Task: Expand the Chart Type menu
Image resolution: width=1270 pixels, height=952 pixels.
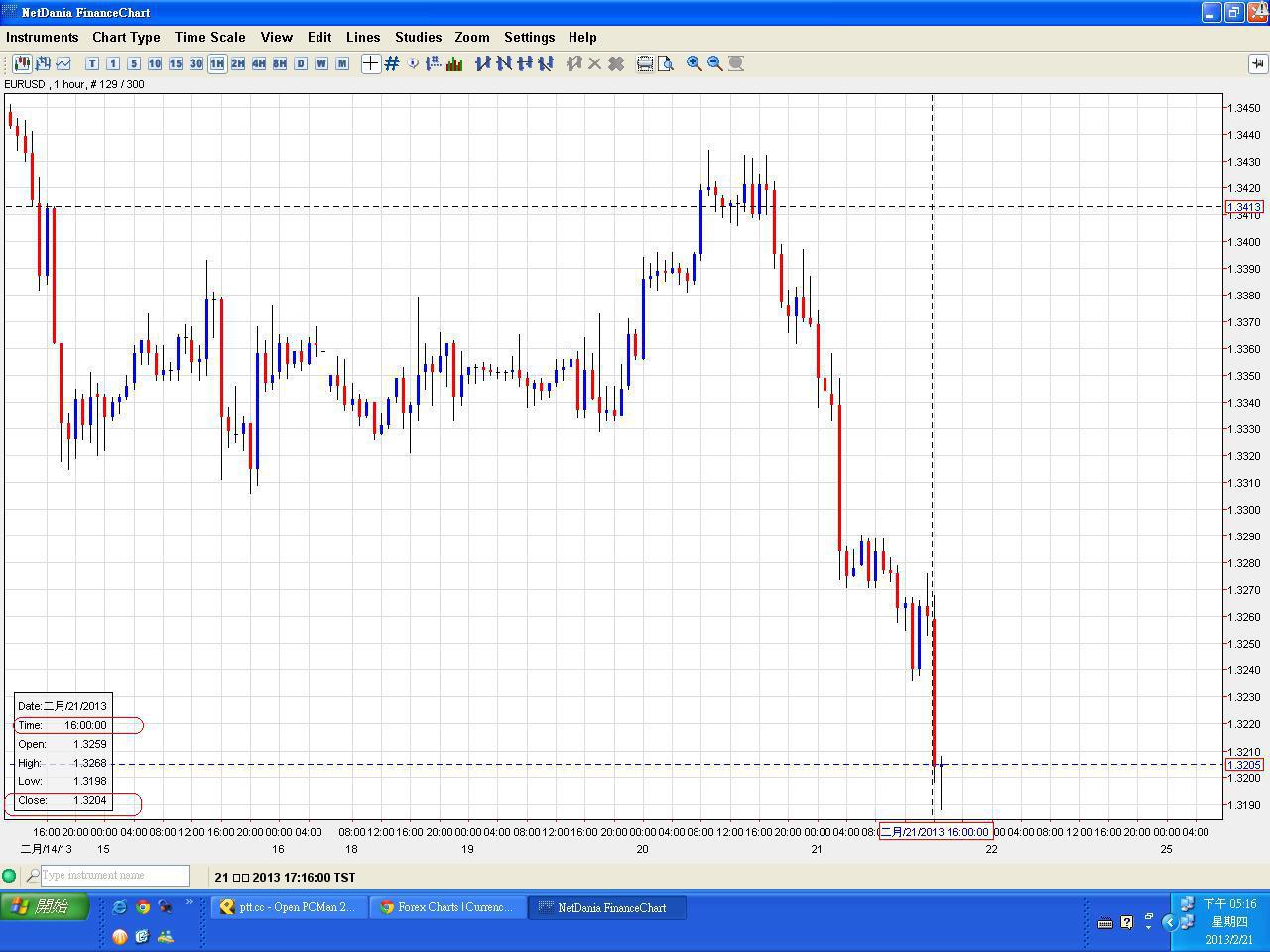Action: pyautogui.click(x=126, y=37)
